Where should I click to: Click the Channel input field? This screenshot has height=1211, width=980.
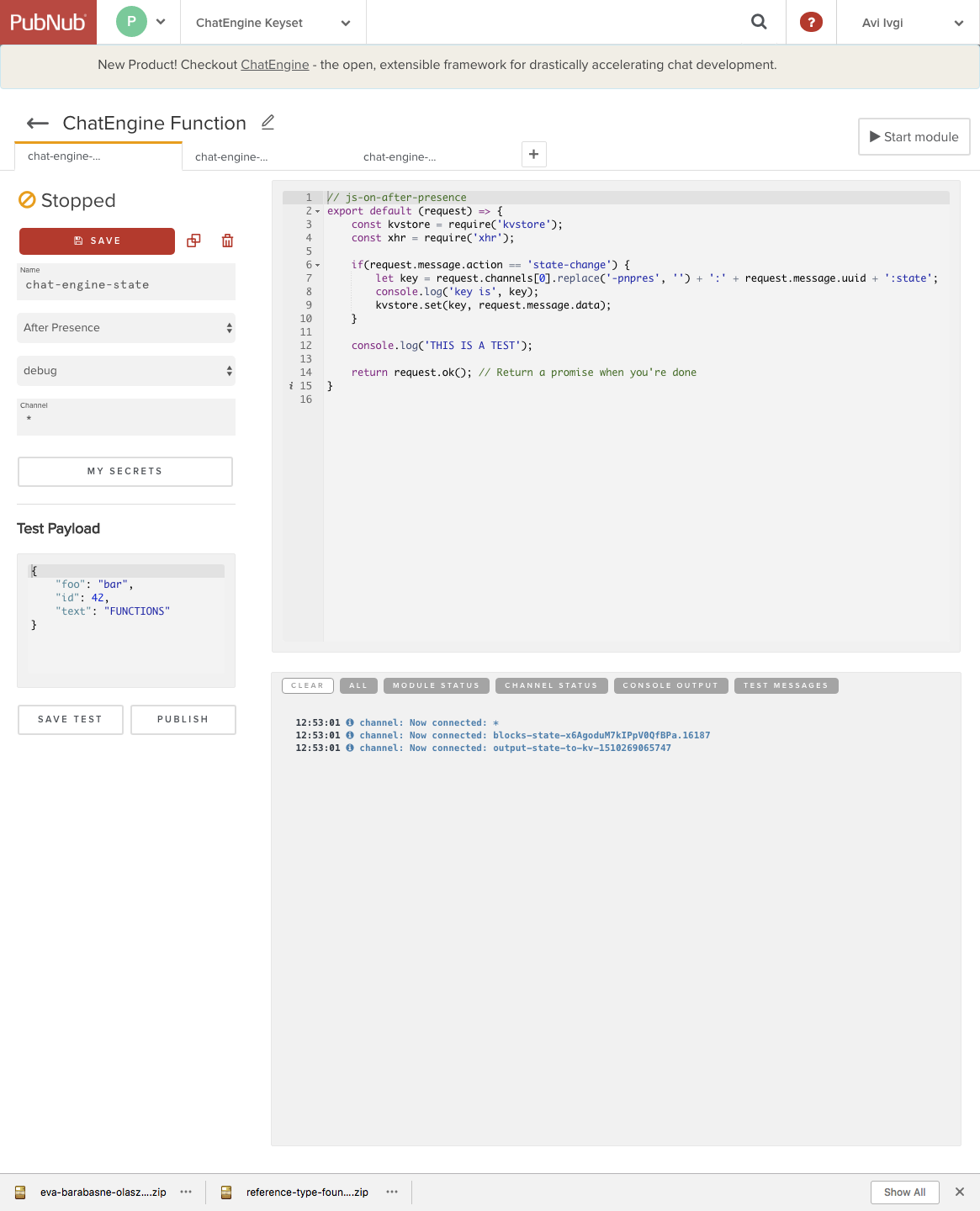[x=126, y=419]
